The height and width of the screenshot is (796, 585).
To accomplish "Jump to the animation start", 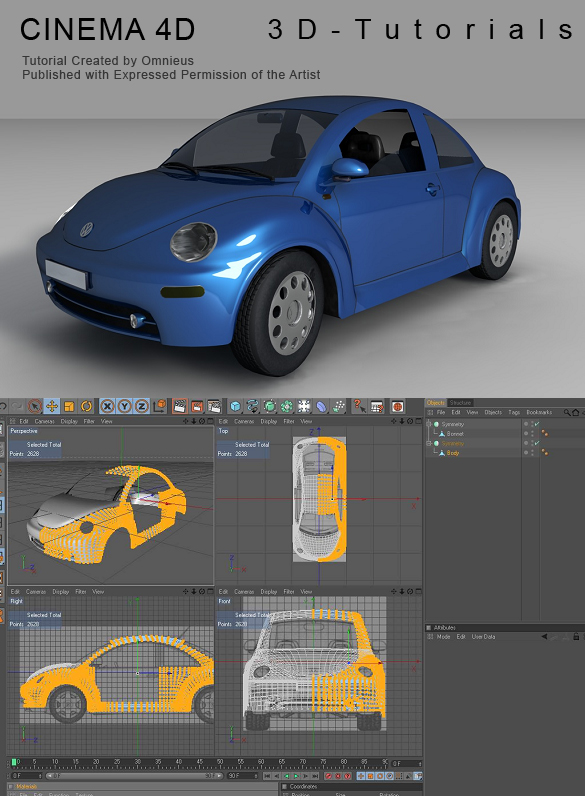I will click(x=268, y=776).
